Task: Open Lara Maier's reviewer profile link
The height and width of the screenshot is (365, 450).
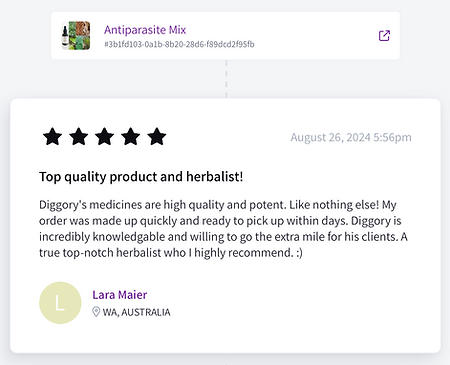Action: tap(120, 295)
